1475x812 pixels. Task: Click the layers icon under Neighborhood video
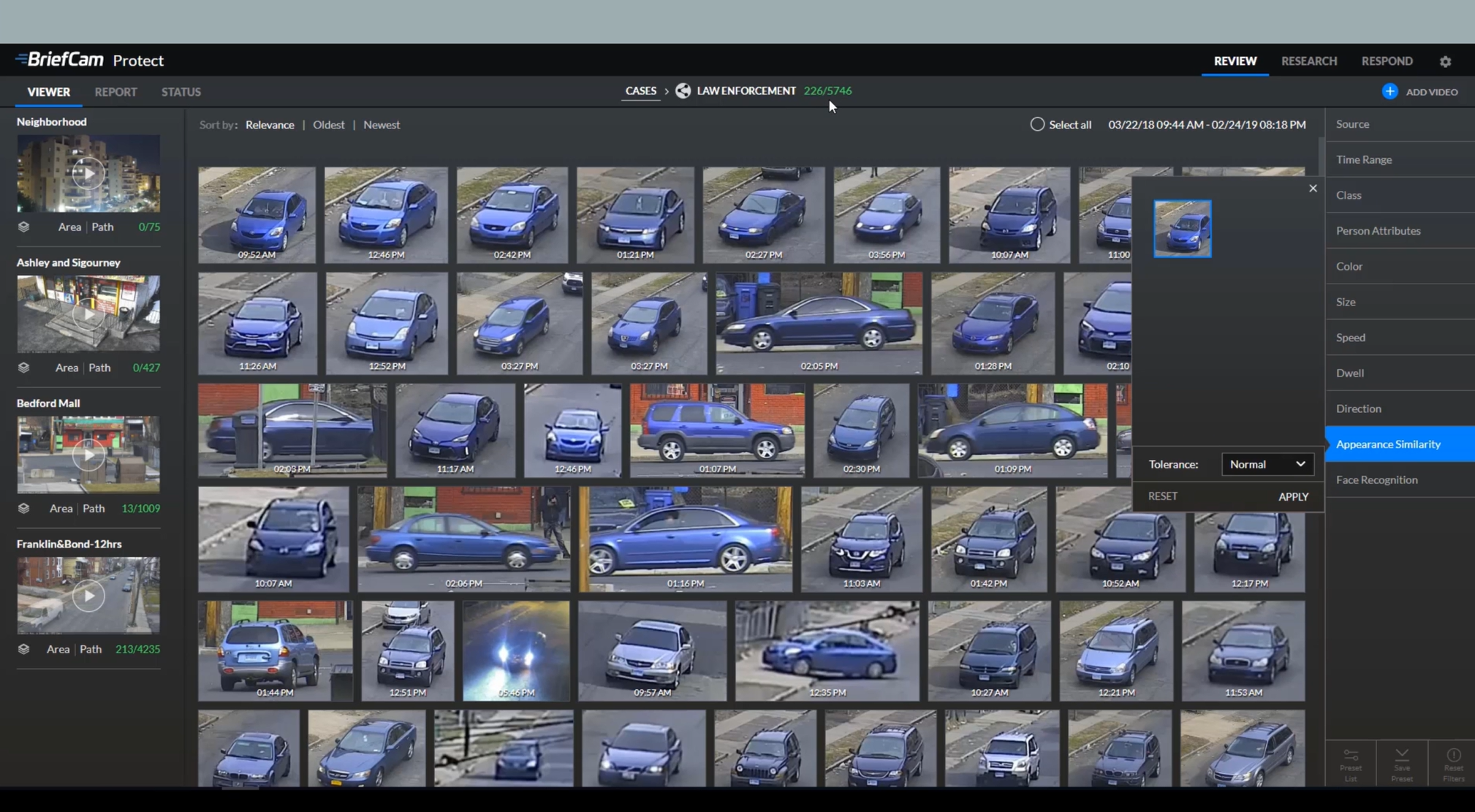[24, 227]
